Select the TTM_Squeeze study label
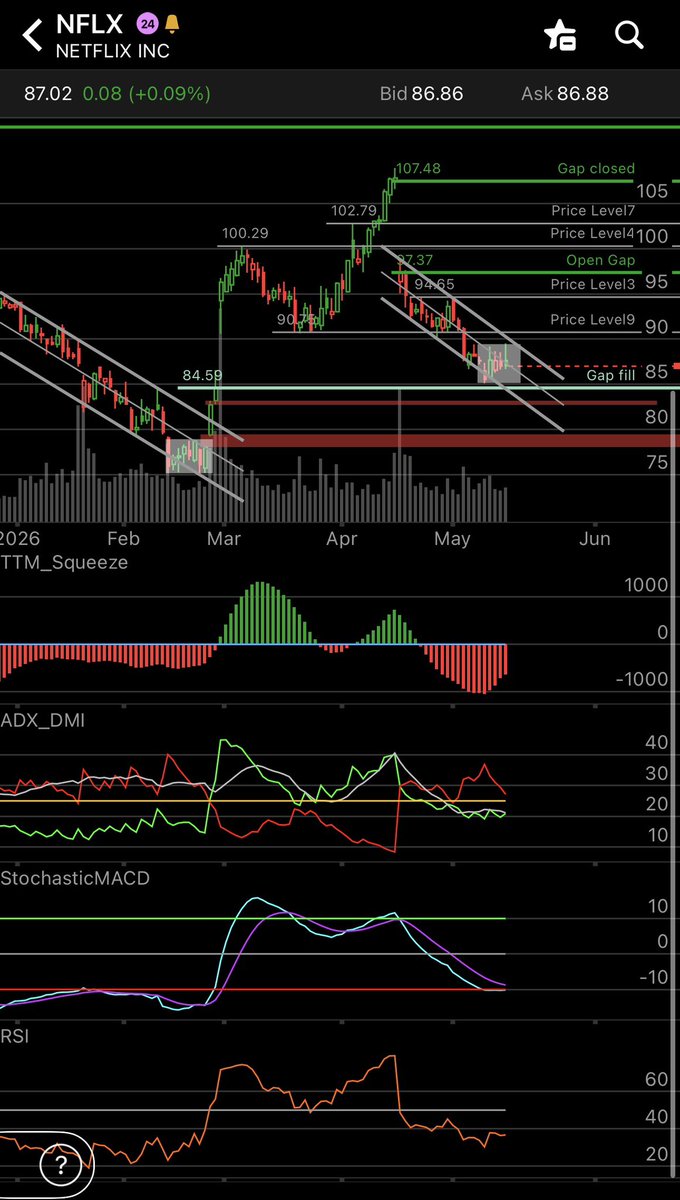680x1200 pixels. [x=64, y=563]
